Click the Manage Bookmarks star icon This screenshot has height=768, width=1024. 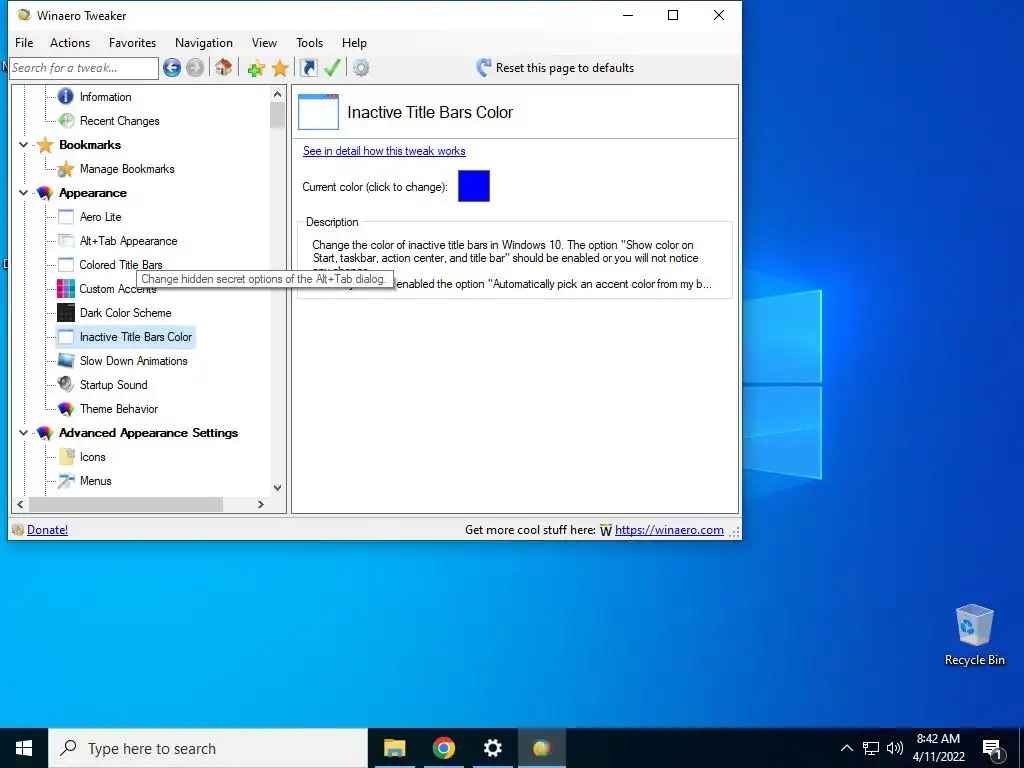[x=65, y=169]
